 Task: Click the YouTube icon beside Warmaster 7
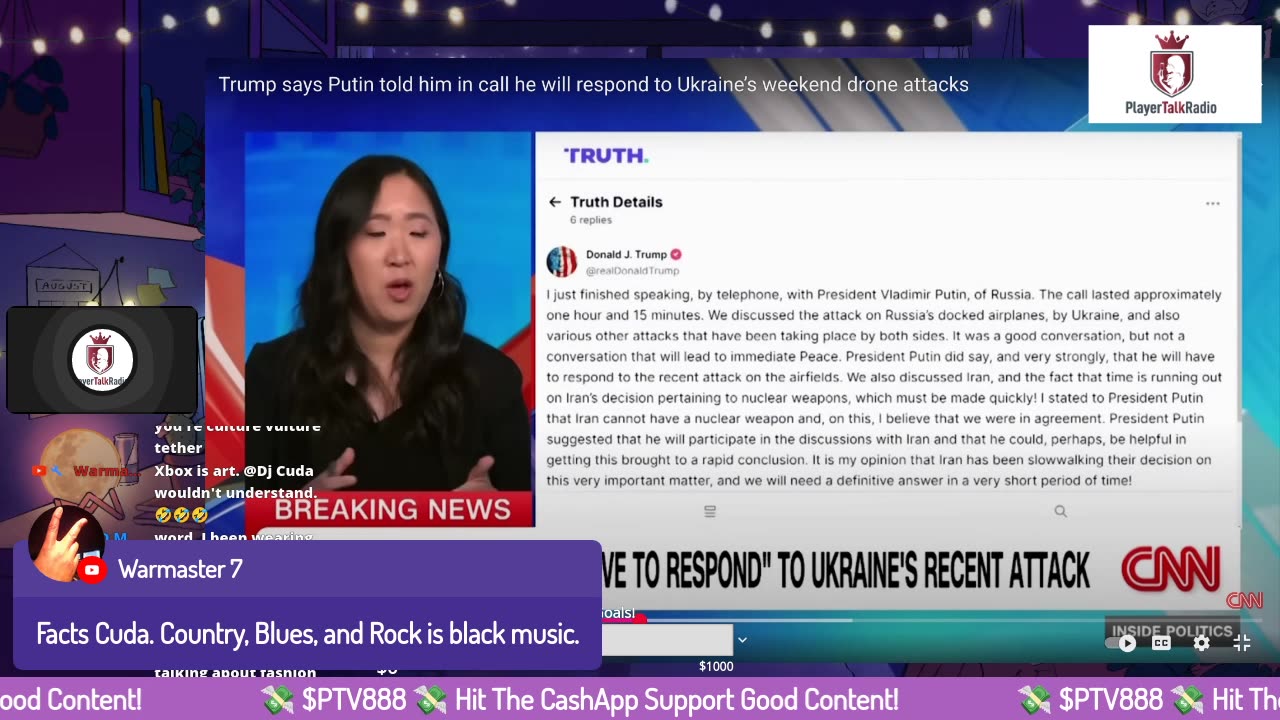pos(92,570)
